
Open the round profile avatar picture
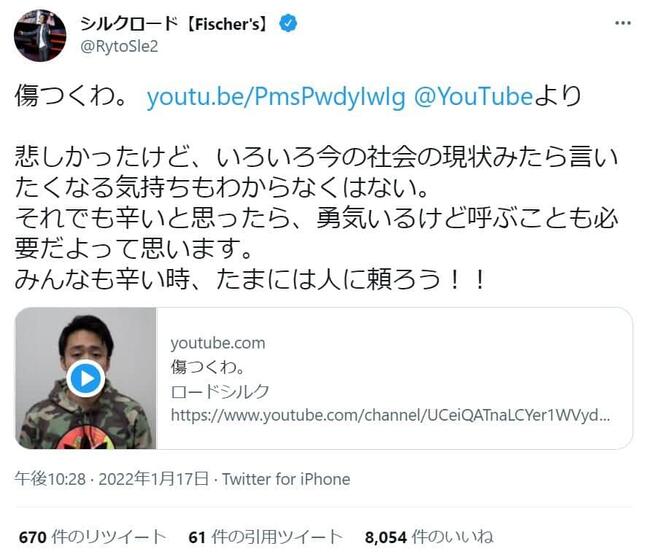(x=40, y=36)
